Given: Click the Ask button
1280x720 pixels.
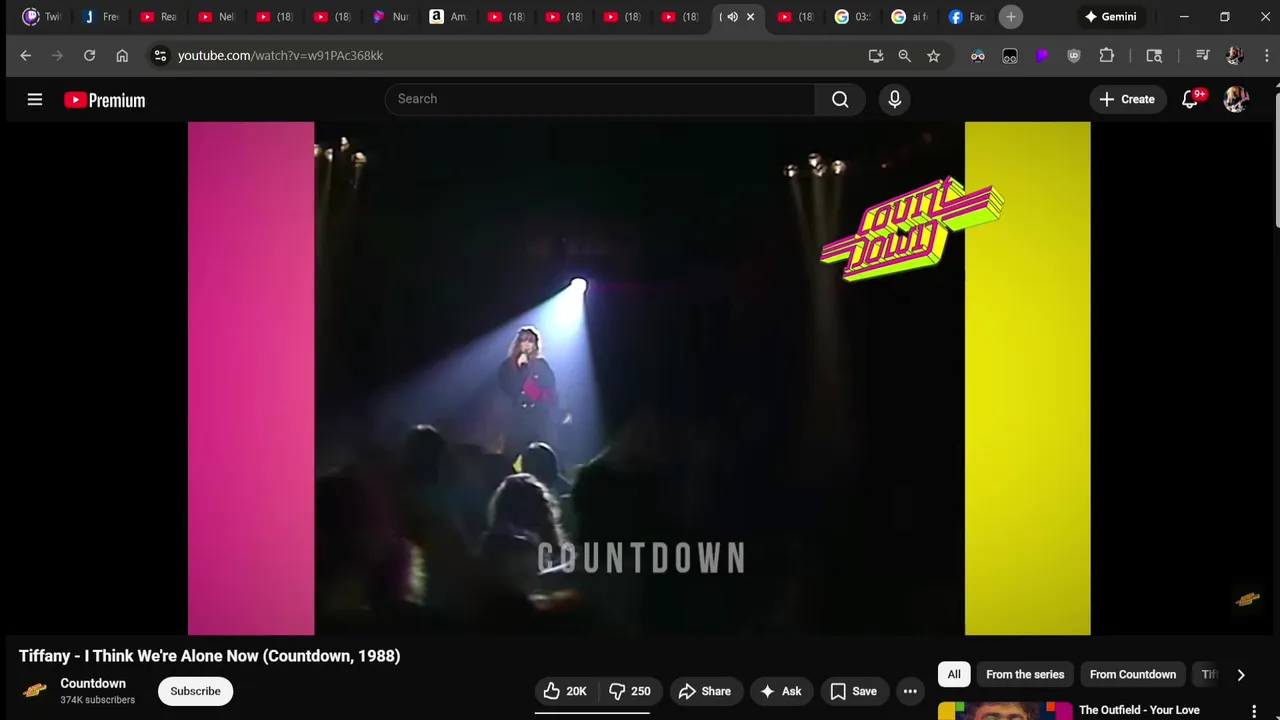Looking at the screenshot, I should pyautogui.click(x=781, y=691).
